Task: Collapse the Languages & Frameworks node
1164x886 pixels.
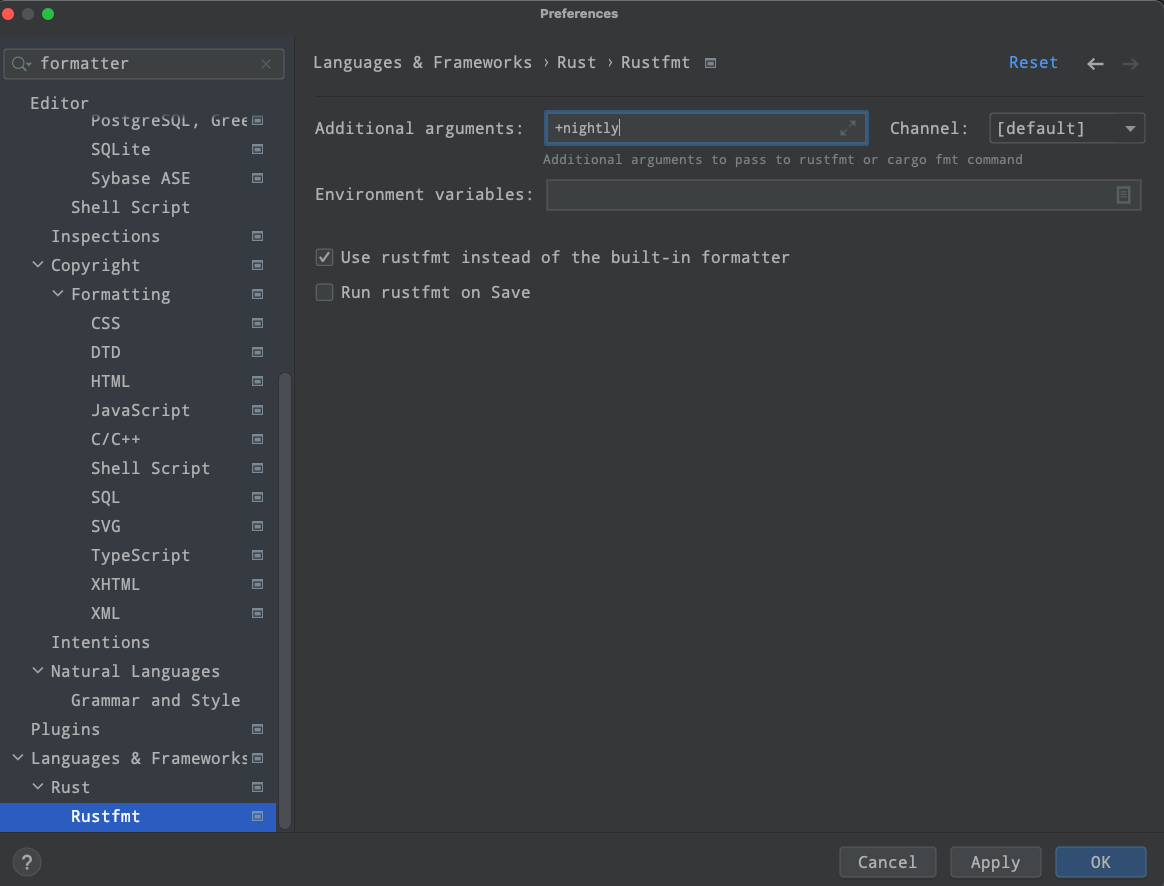Action: pos(18,757)
